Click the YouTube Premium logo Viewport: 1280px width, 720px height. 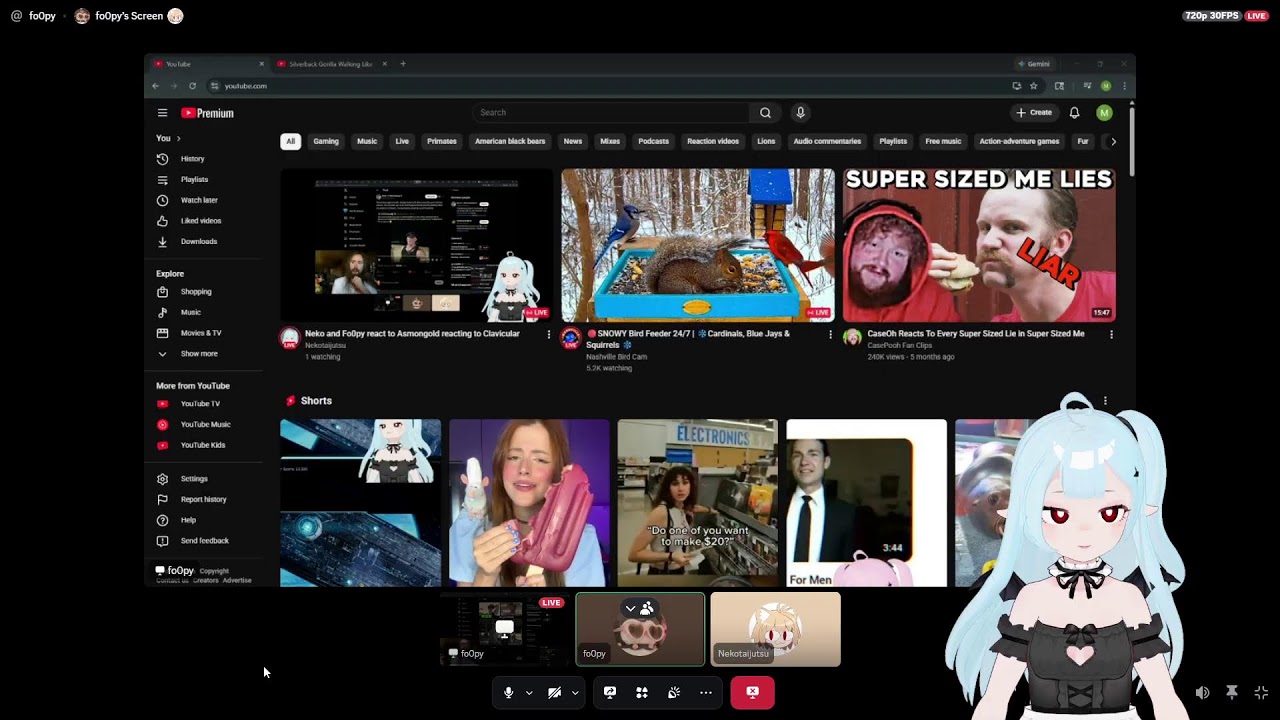pyautogui.click(x=207, y=113)
